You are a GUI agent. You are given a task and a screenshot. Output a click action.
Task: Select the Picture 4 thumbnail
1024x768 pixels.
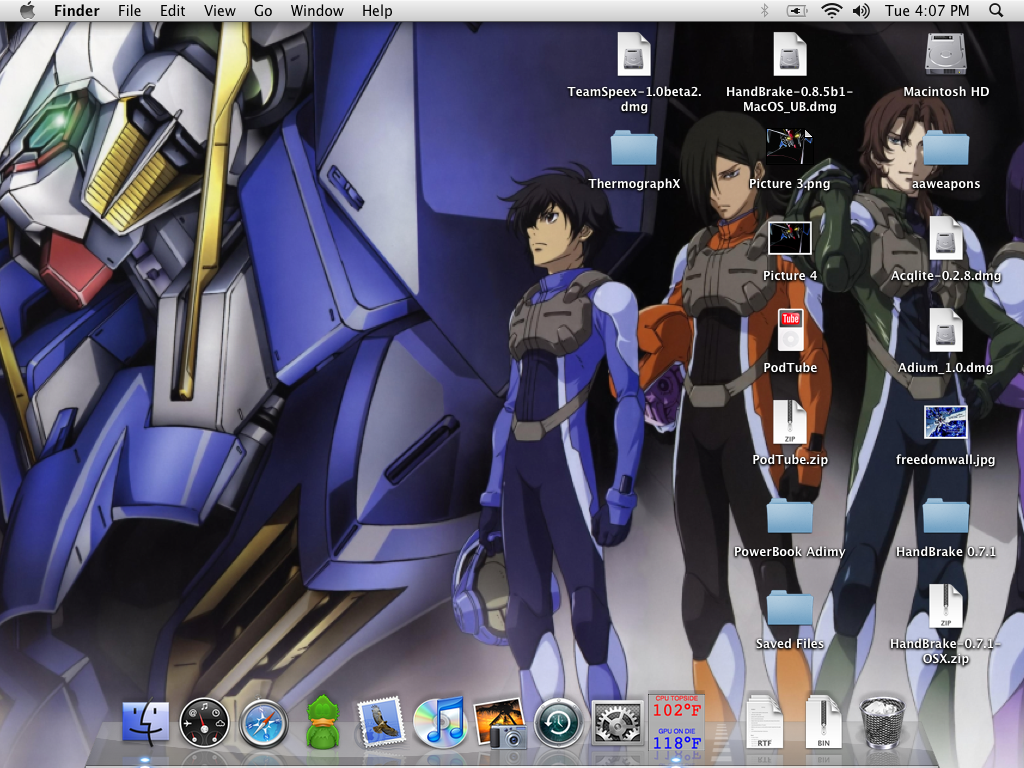(x=790, y=238)
